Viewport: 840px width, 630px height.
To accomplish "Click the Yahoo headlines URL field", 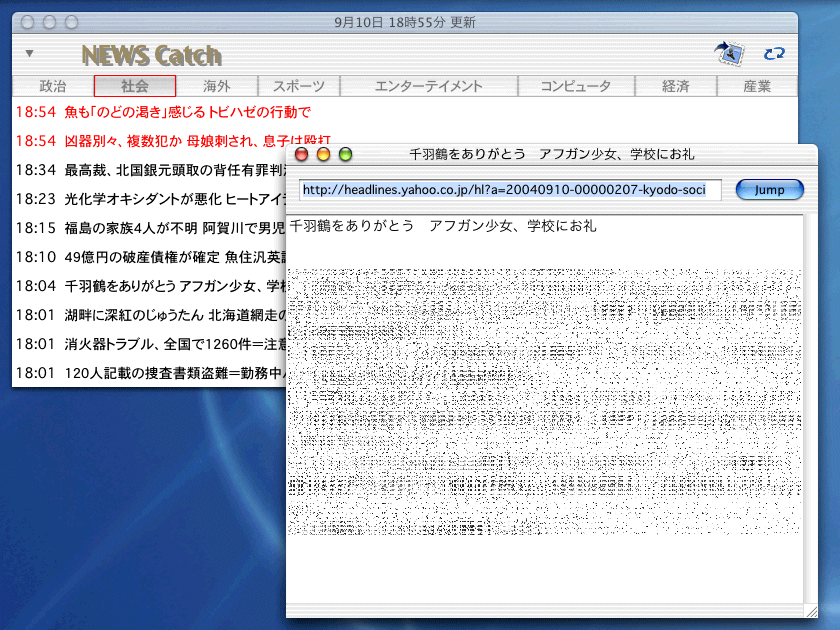I will point(510,189).
